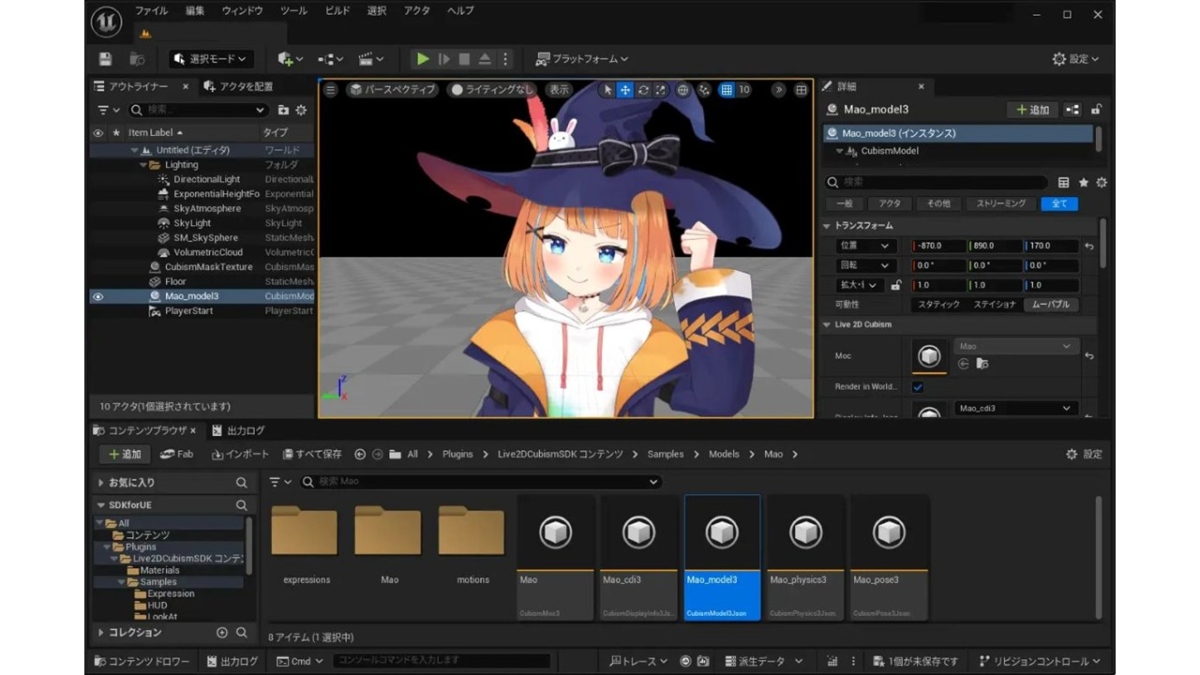Click the Add (追加) button in Details

point(1032,110)
